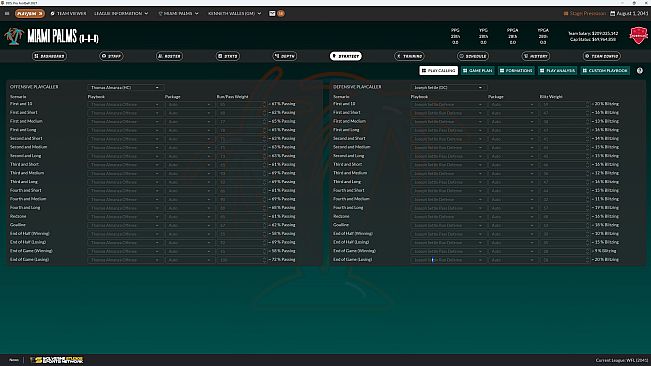Open offensive First and 10 playbook dropdown

pos(125,104)
